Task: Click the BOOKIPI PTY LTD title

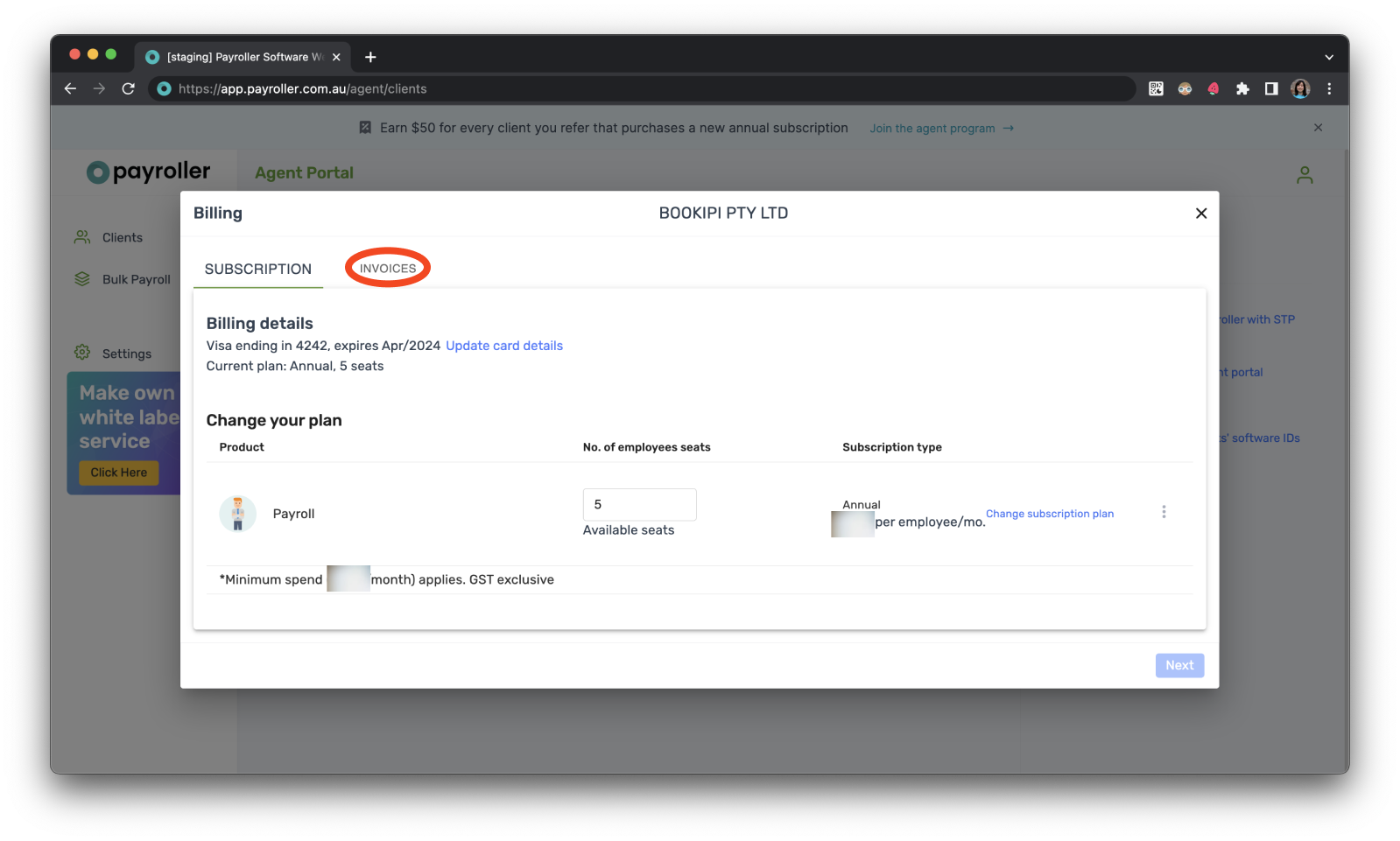Action: pyautogui.click(x=723, y=214)
